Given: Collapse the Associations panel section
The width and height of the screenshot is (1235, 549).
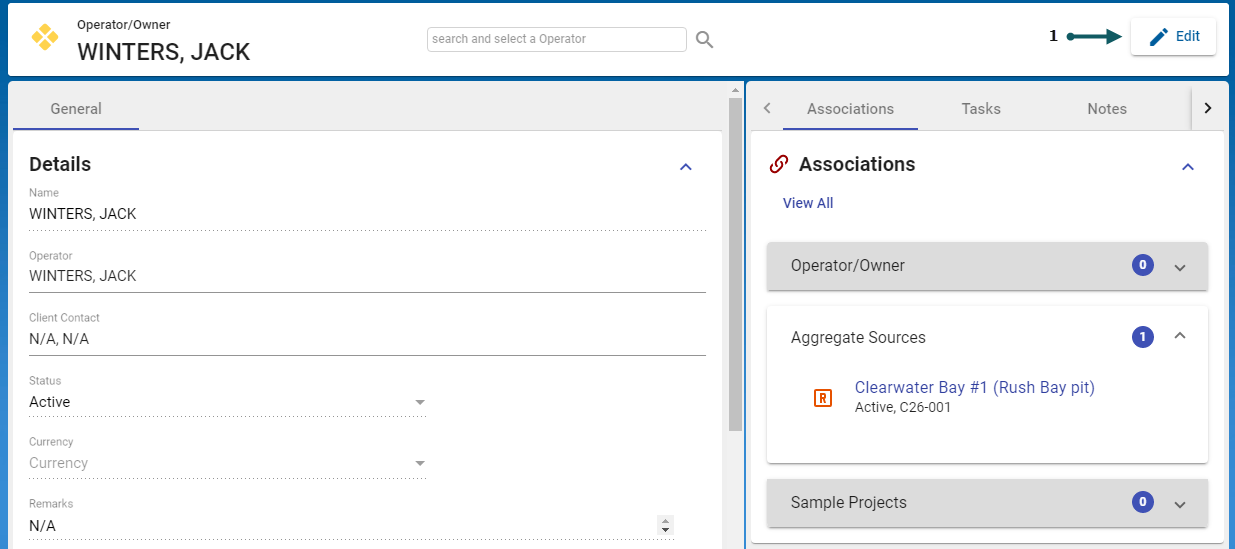Looking at the screenshot, I should [1188, 167].
